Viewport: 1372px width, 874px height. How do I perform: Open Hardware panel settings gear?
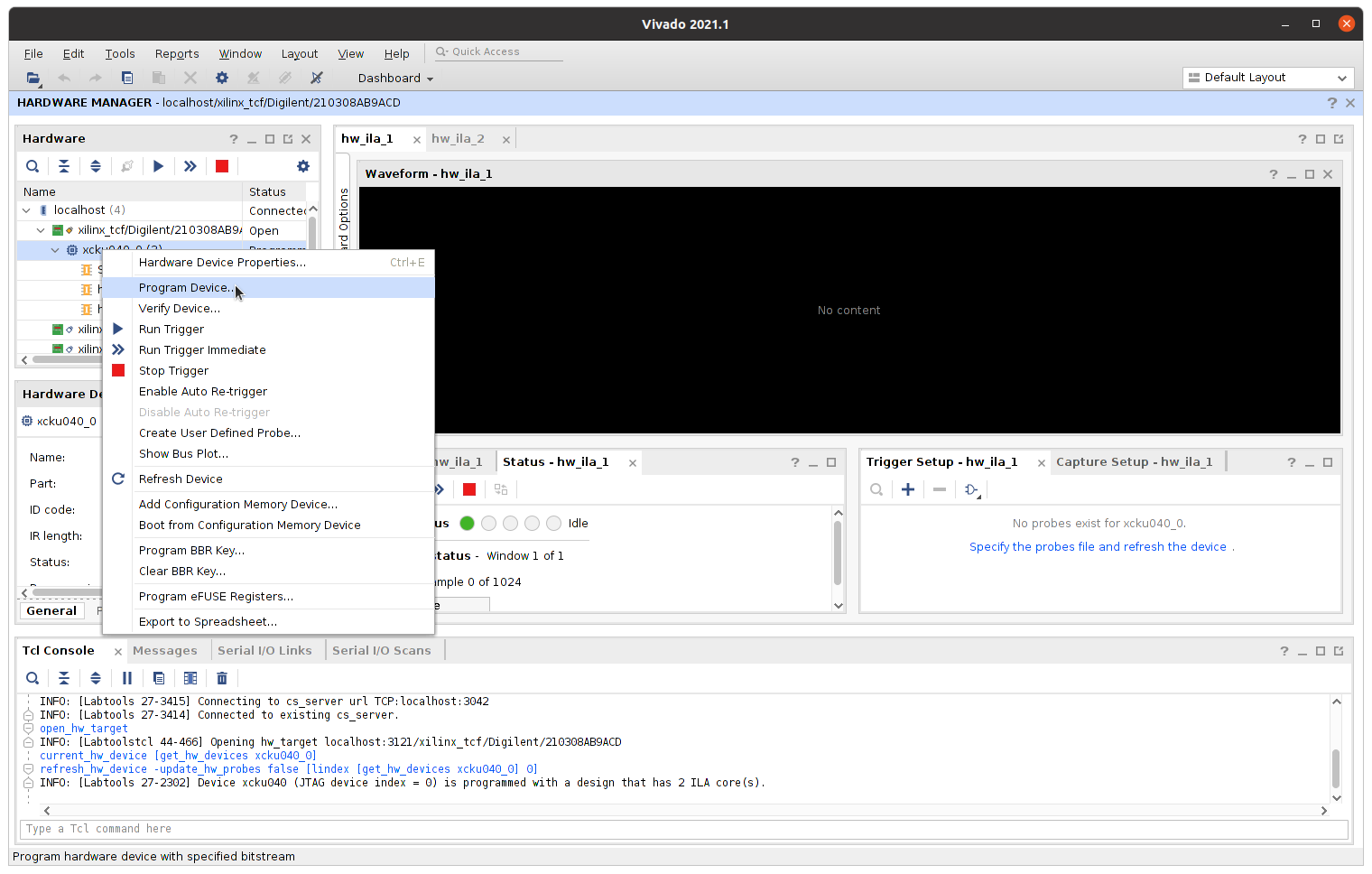pyautogui.click(x=303, y=166)
